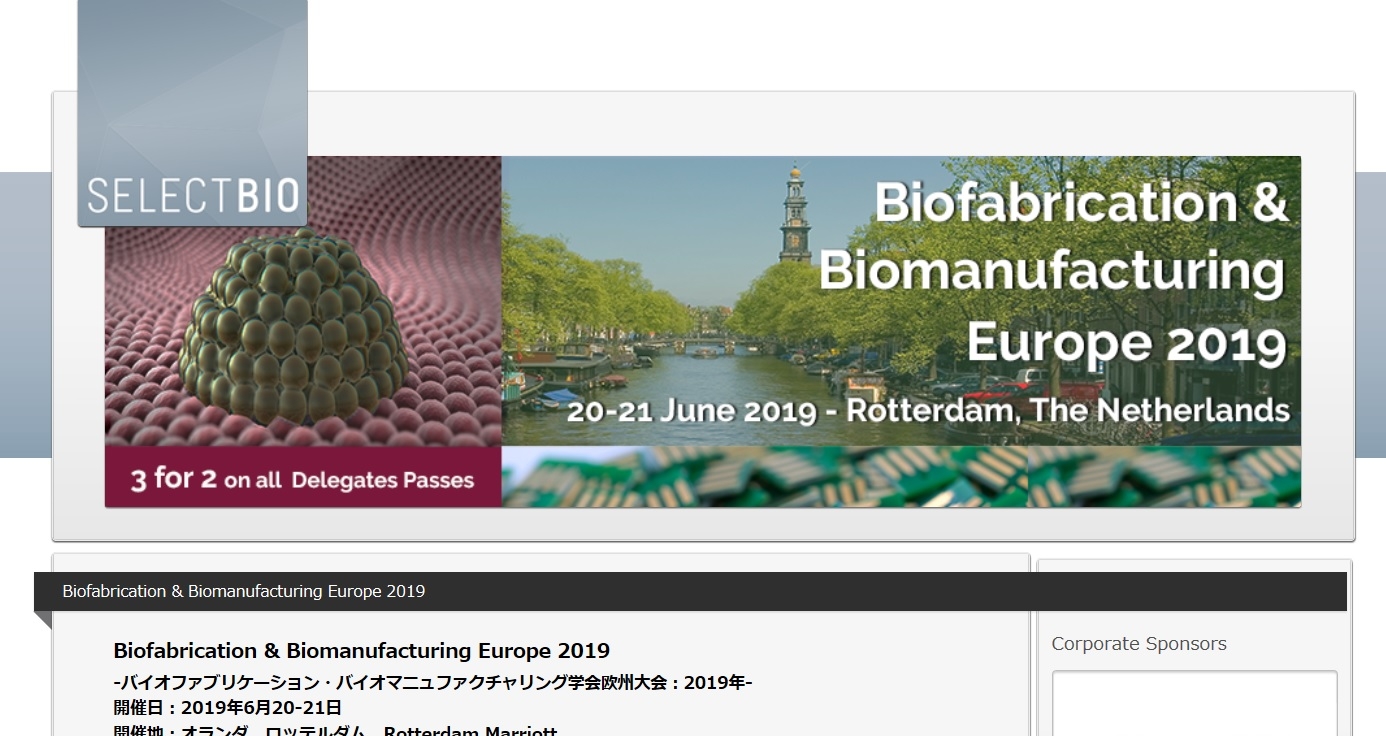Click the folded ribbon corner under the title bar
The image size is (1386, 736).
[x=42, y=619]
